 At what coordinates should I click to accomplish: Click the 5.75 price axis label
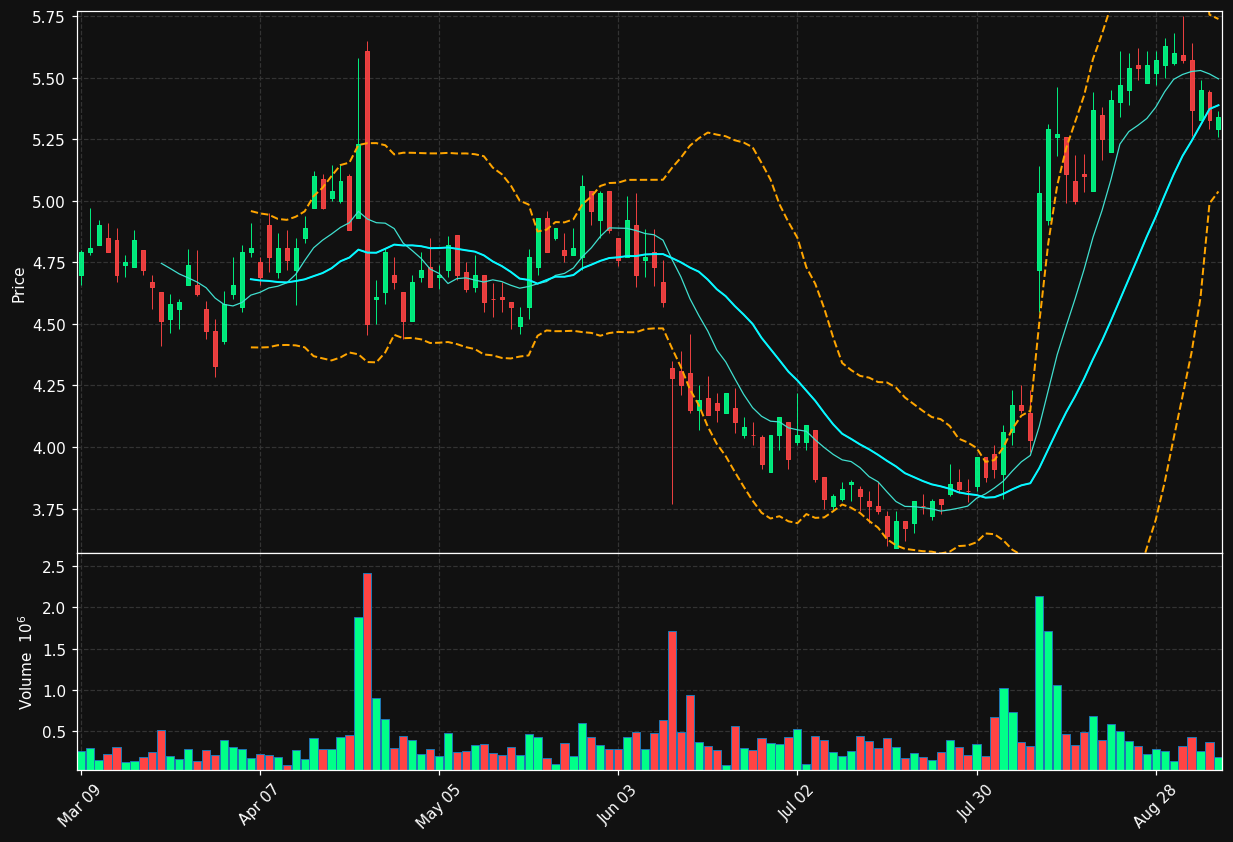[50, 18]
